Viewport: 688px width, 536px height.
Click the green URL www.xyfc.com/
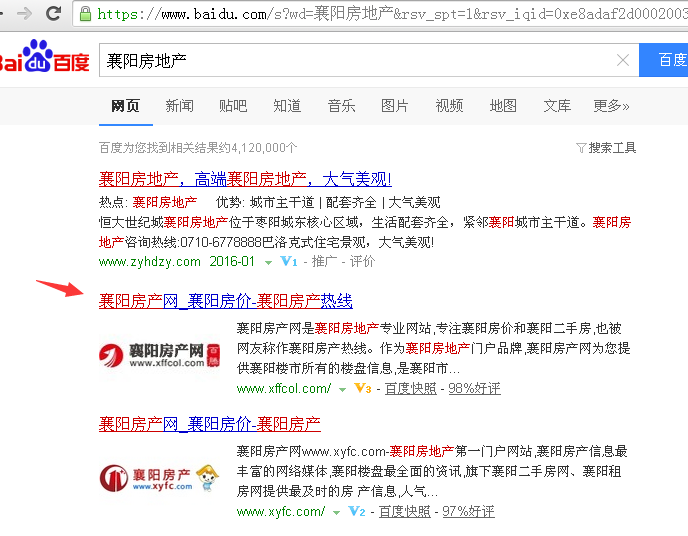pyautogui.click(x=281, y=511)
